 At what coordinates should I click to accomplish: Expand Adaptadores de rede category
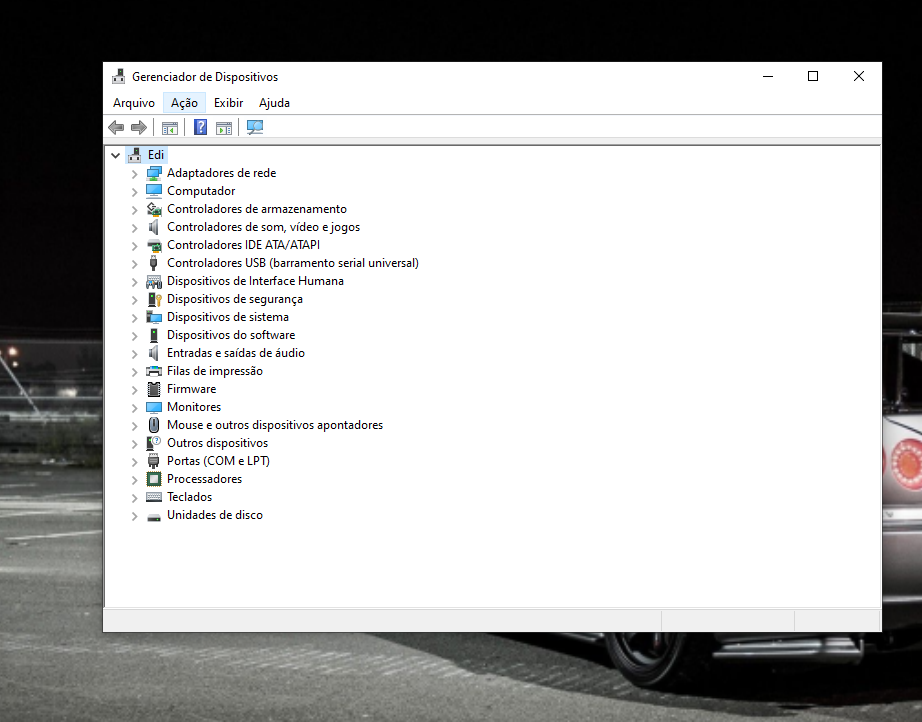coord(134,174)
